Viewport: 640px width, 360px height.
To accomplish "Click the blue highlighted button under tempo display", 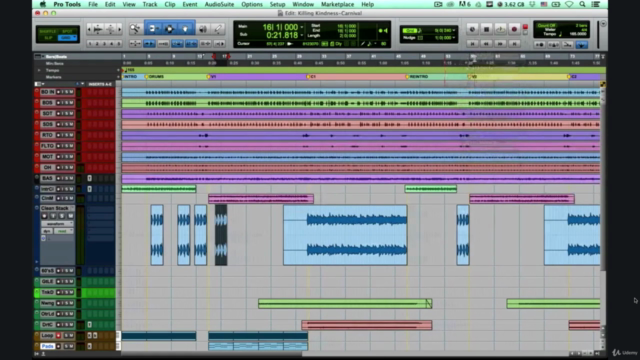I will pos(582,44).
